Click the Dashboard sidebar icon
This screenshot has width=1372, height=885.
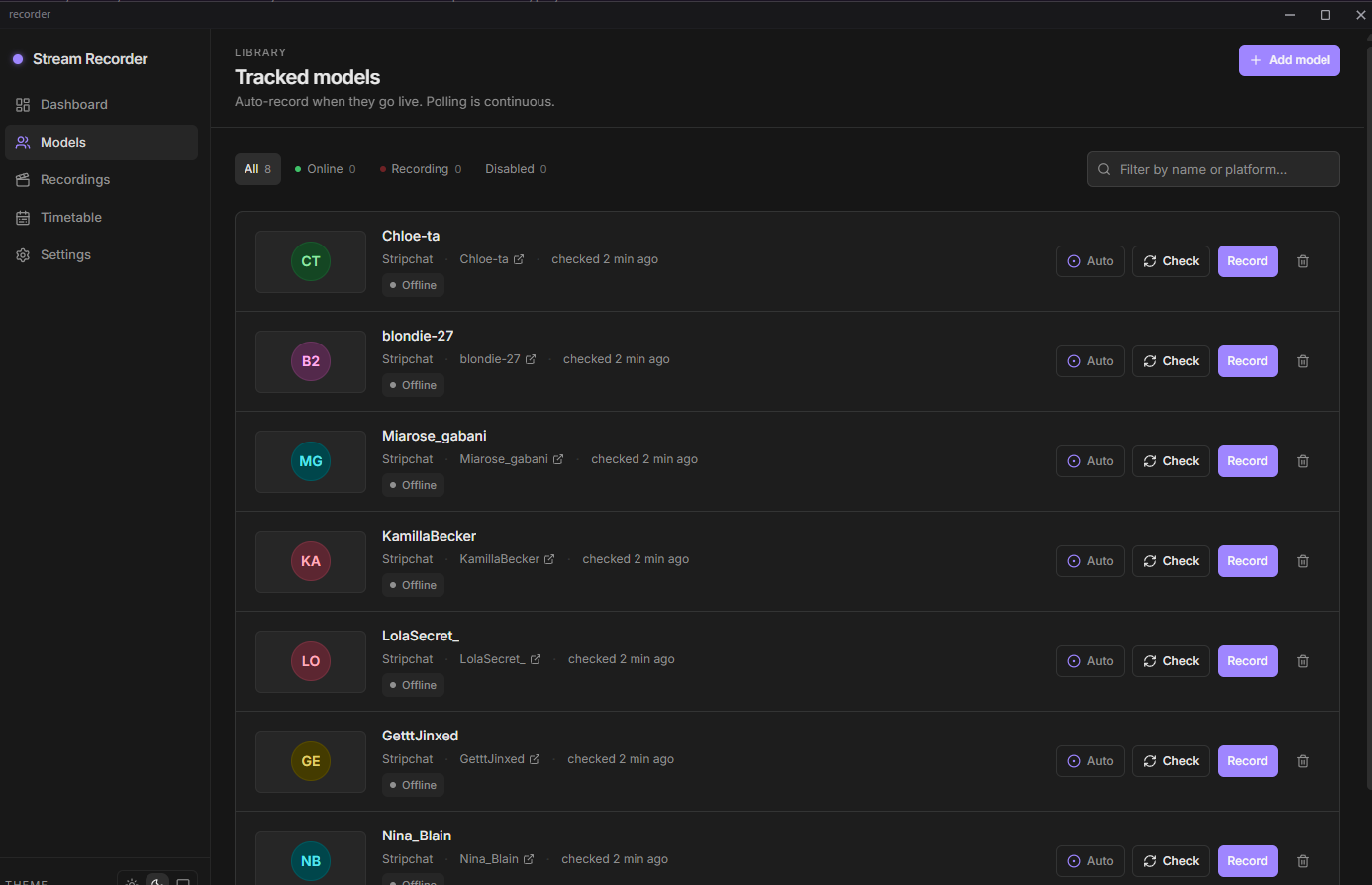(23, 105)
